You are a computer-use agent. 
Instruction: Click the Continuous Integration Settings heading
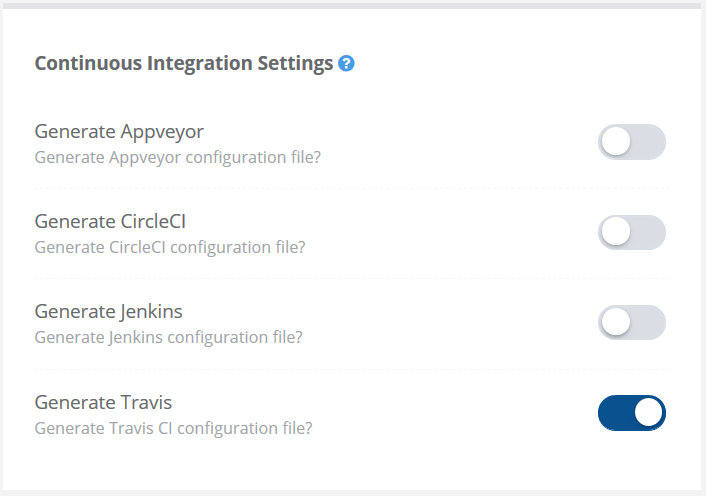coord(183,64)
